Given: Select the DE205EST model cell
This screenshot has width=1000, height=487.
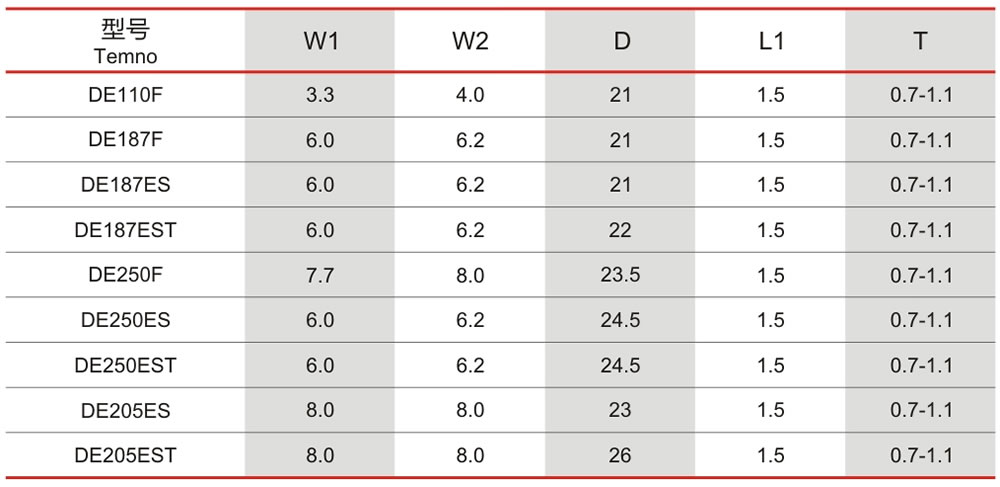Looking at the screenshot, I should [125, 456].
